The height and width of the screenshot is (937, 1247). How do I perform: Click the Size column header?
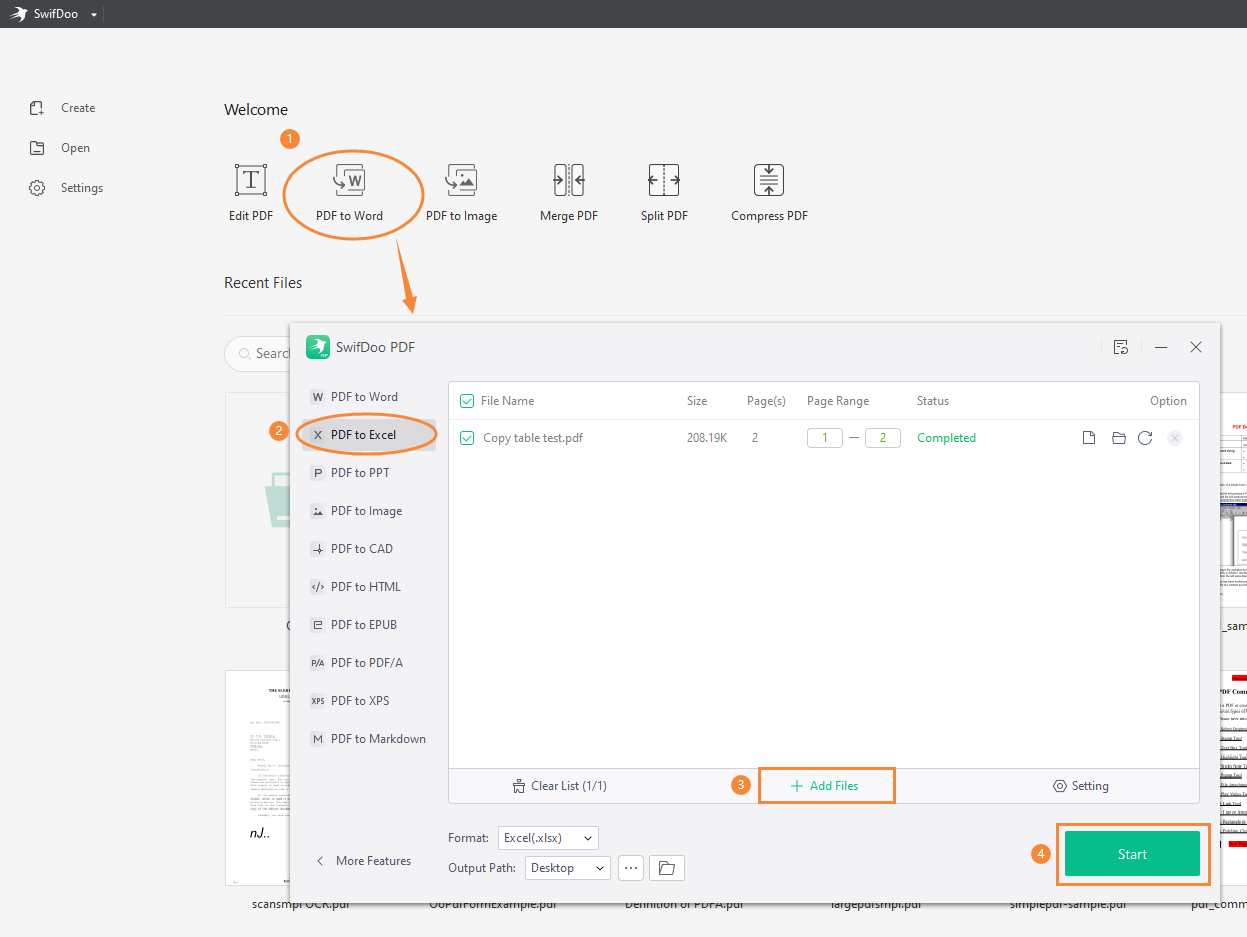click(x=697, y=401)
